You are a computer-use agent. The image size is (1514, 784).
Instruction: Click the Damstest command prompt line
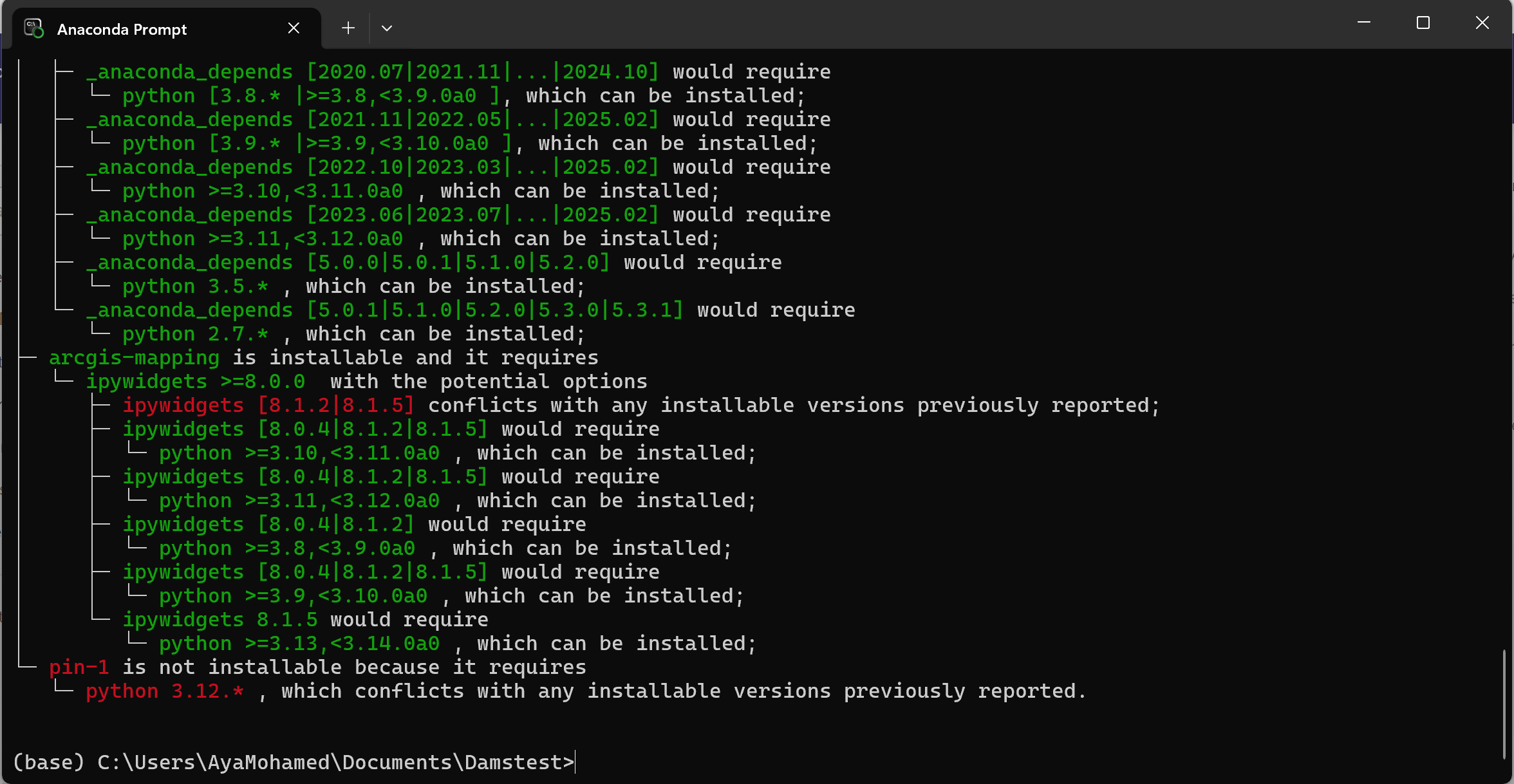pos(294,762)
